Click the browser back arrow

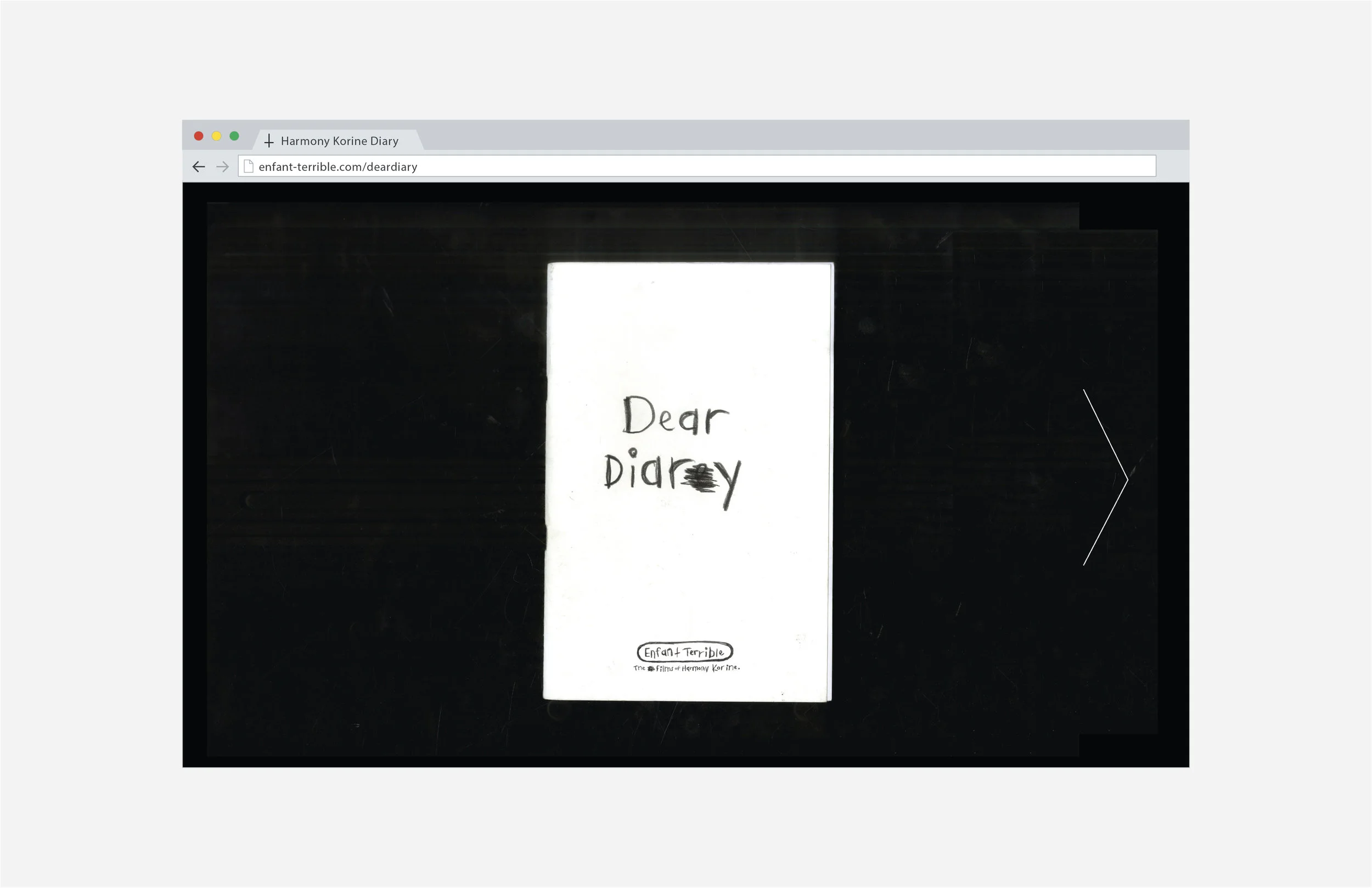point(198,167)
